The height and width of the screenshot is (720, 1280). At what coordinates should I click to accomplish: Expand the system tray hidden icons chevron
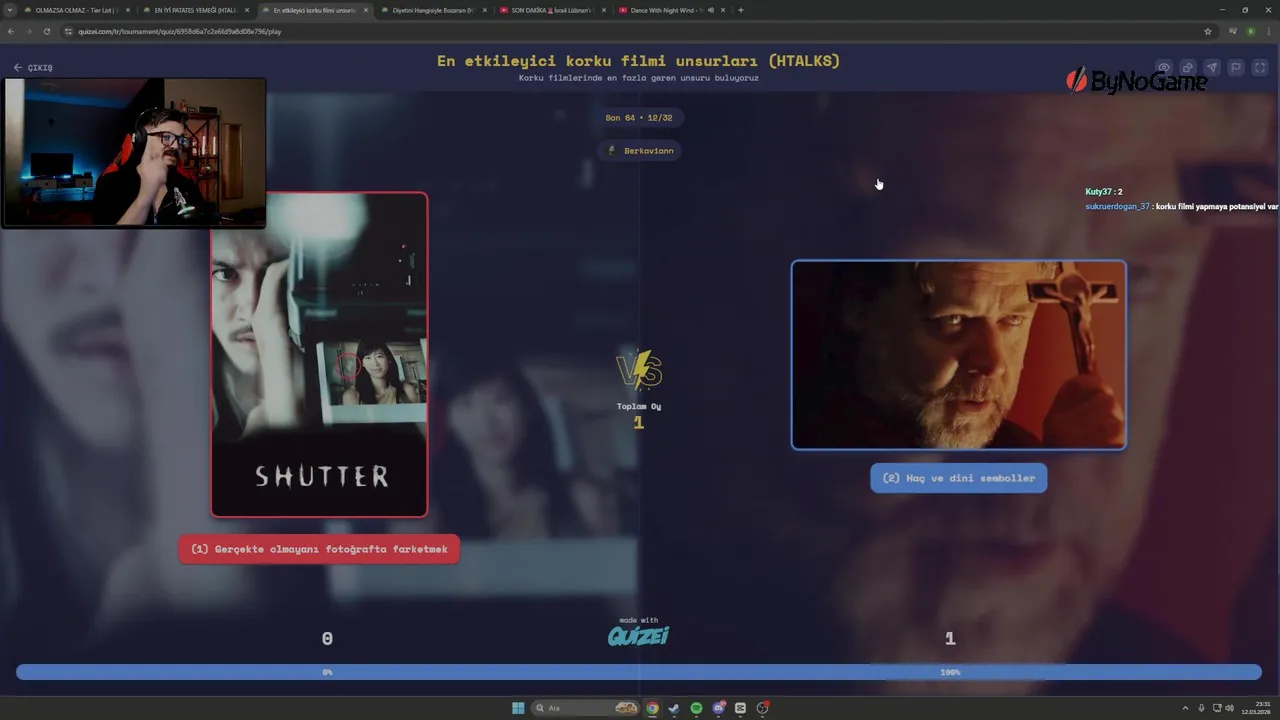(1185, 708)
